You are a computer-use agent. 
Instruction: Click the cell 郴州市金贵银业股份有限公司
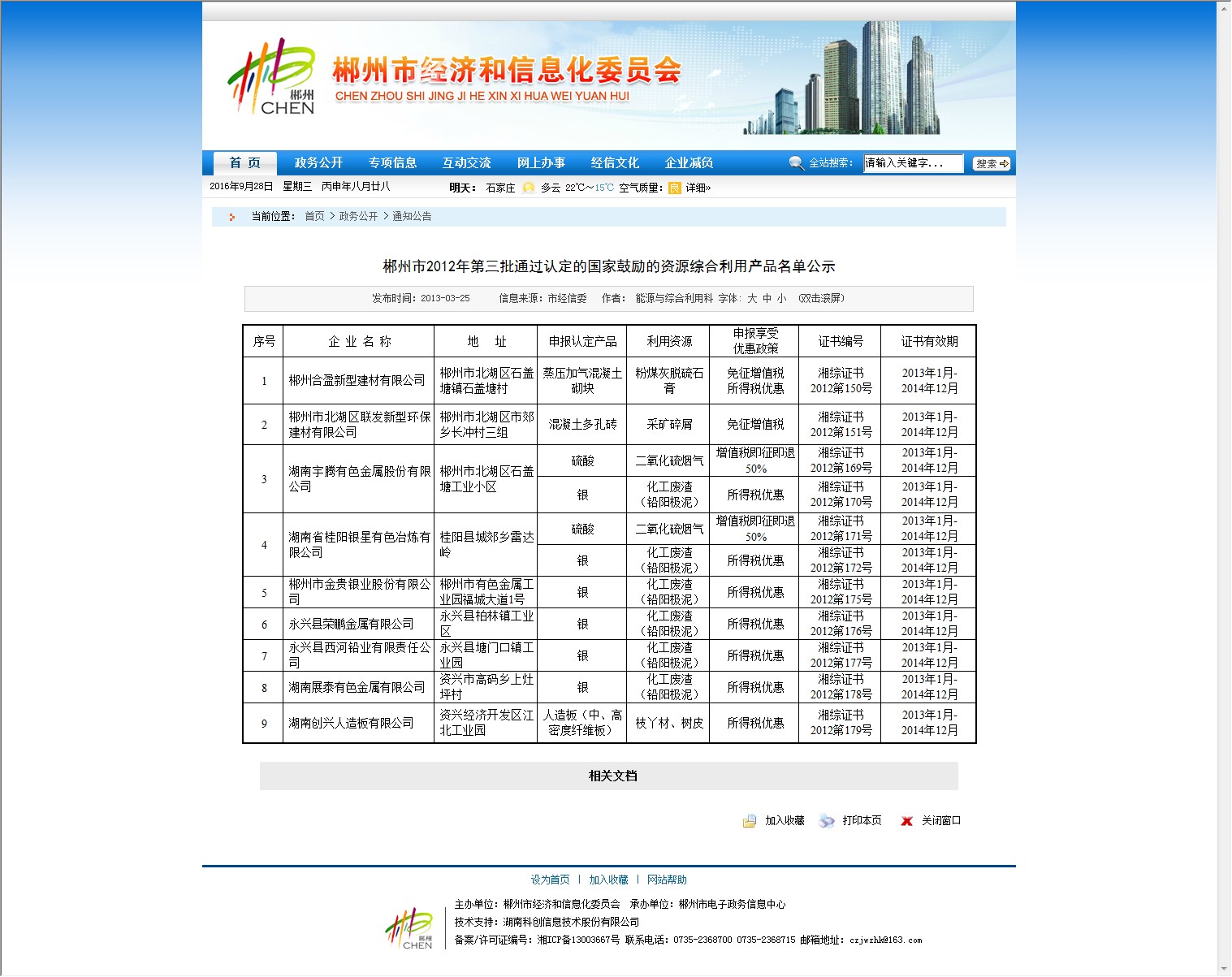coord(359,592)
